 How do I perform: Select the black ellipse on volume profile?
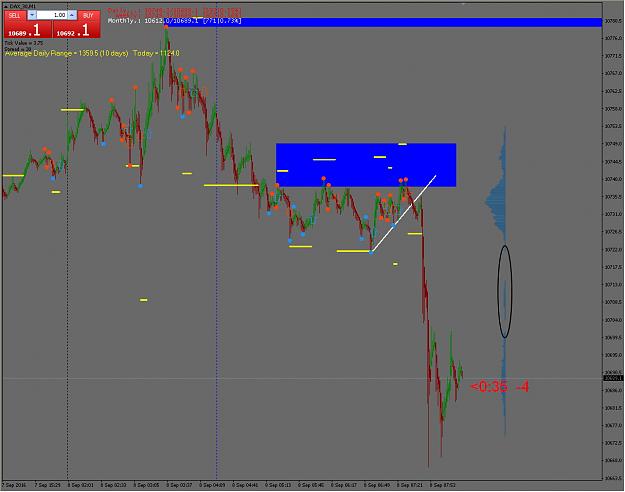tap(505, 291)
